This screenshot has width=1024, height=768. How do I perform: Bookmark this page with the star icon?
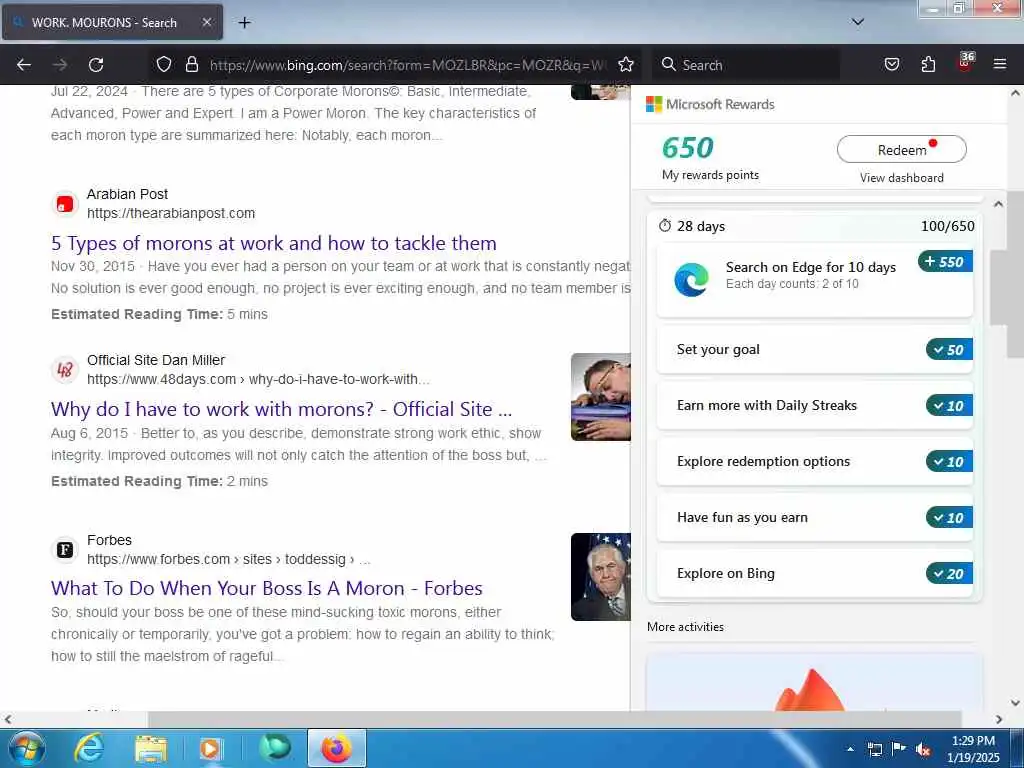click(x=626, y=64)
